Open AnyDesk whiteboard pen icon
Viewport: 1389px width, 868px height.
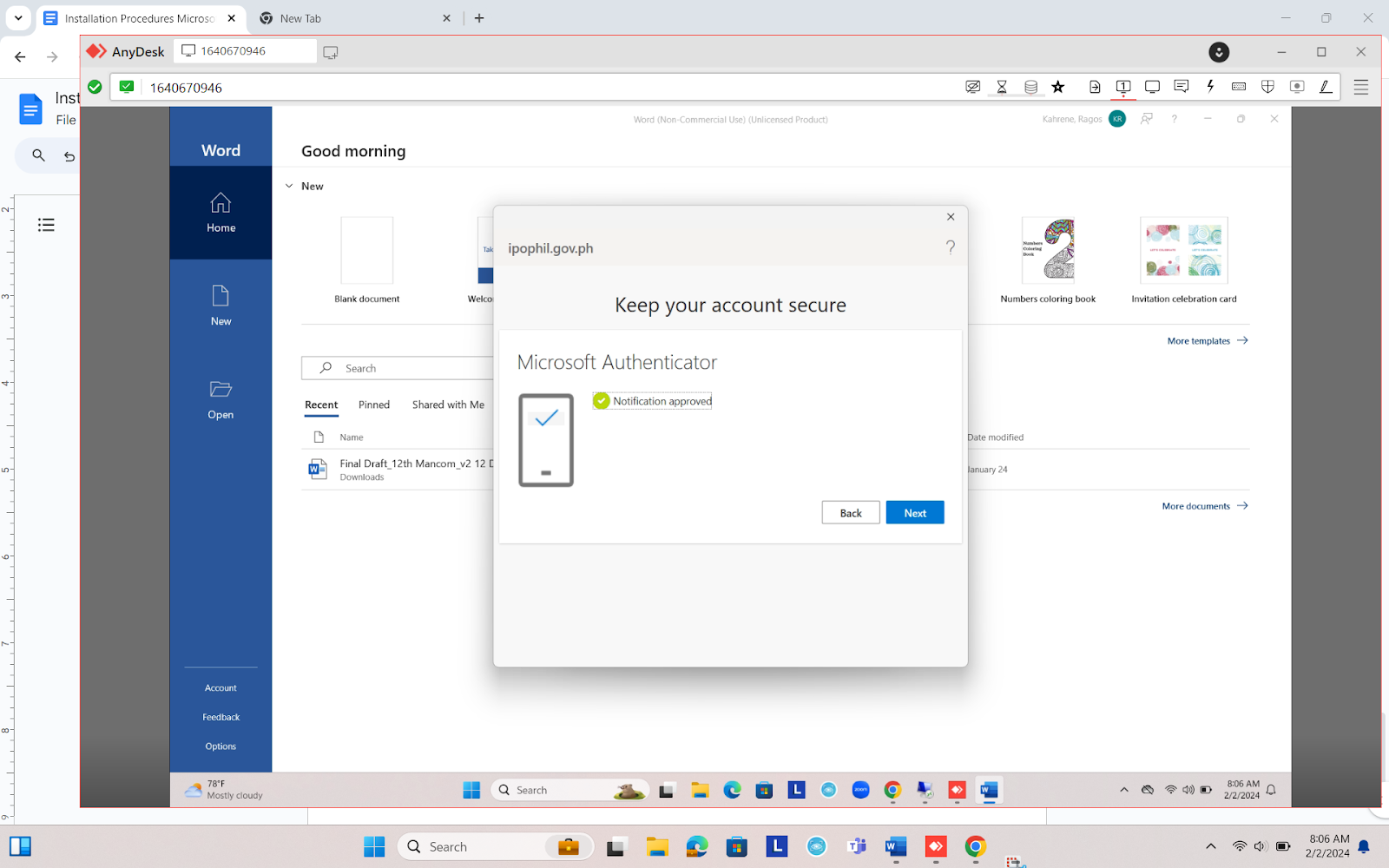point(1326,87)
